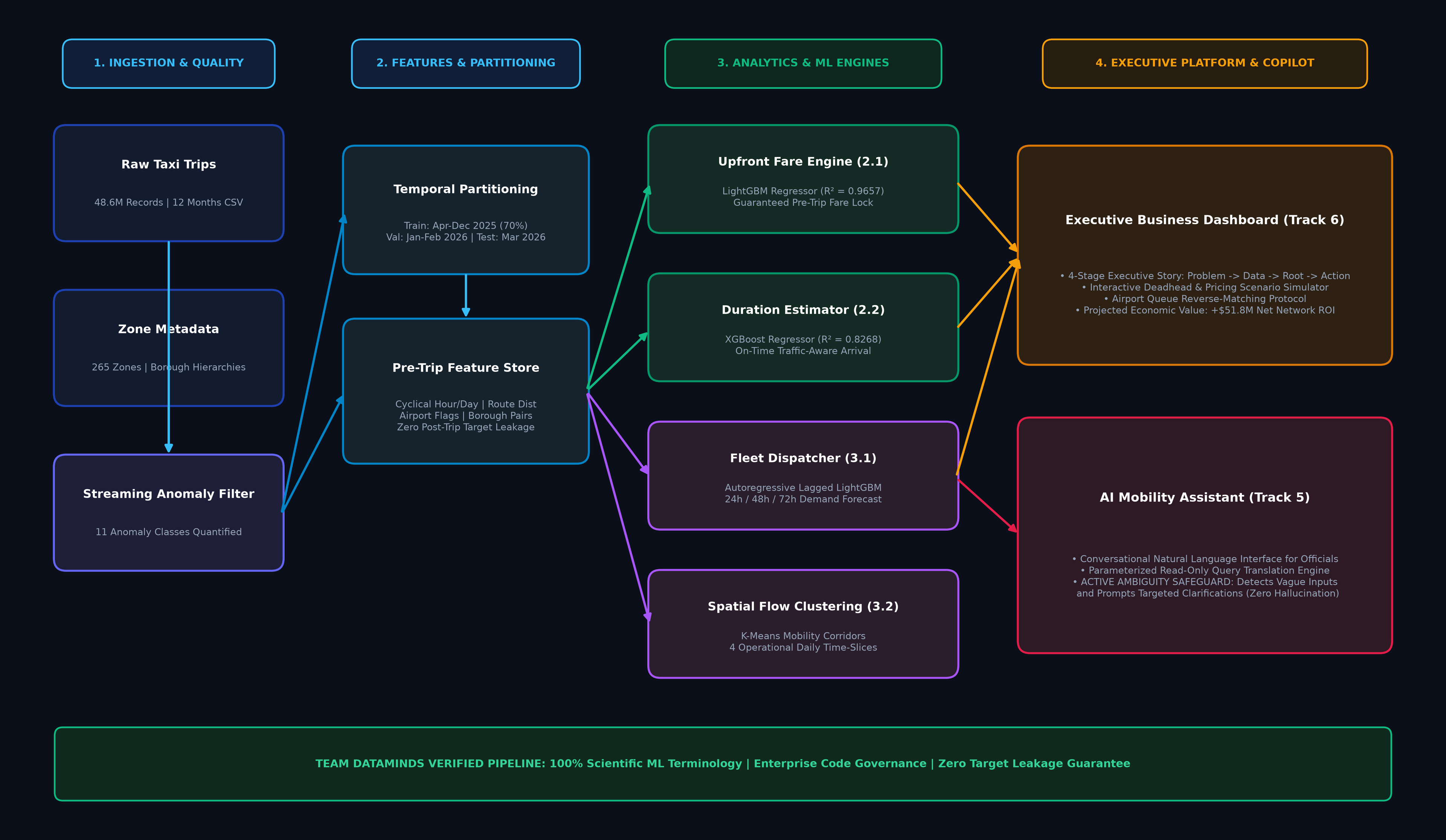
Task: Click 'Autoregressive Lagged LightGBM' text
Action: tap(803, 488)
